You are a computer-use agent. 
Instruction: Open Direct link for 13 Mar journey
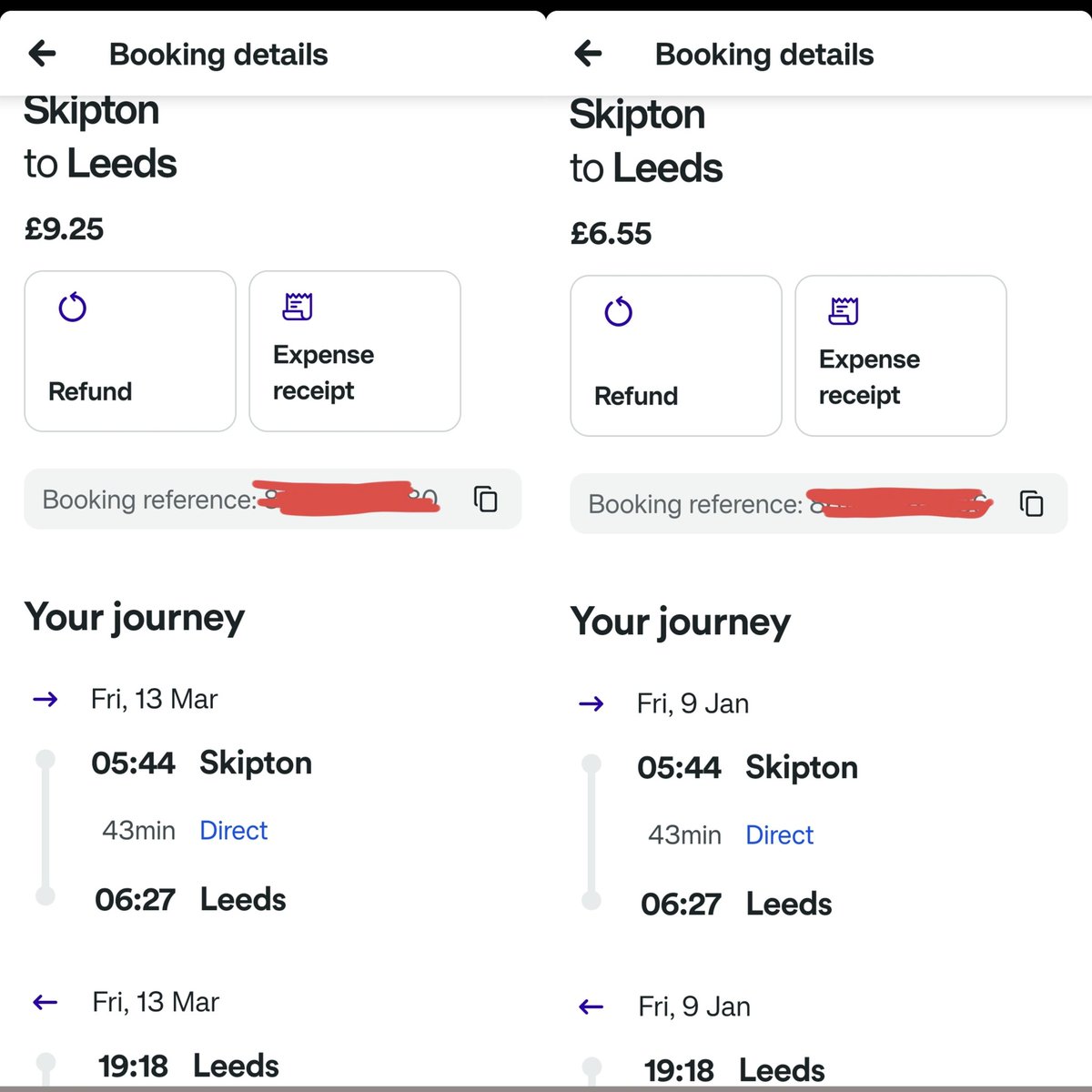click(x=233, y=830)
